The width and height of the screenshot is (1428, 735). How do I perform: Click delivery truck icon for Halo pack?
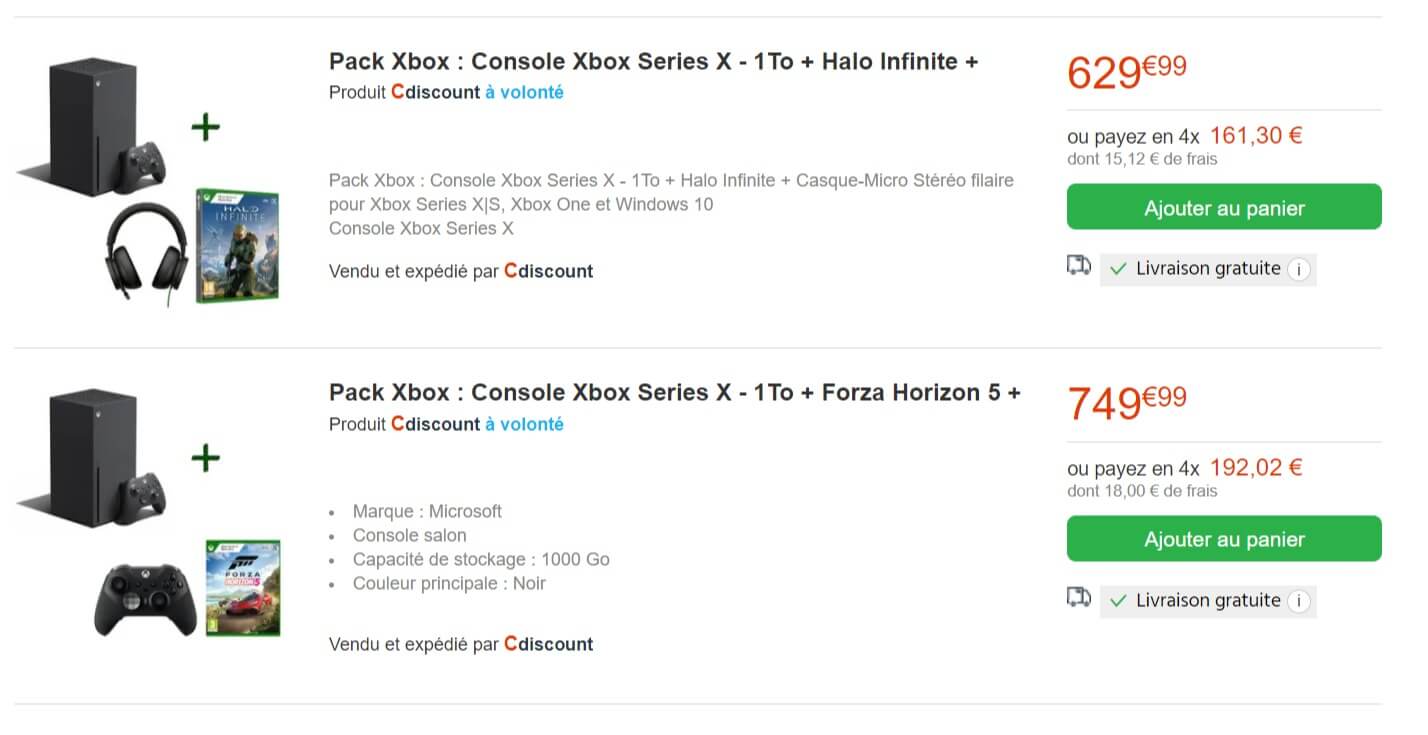(1078, 266)
